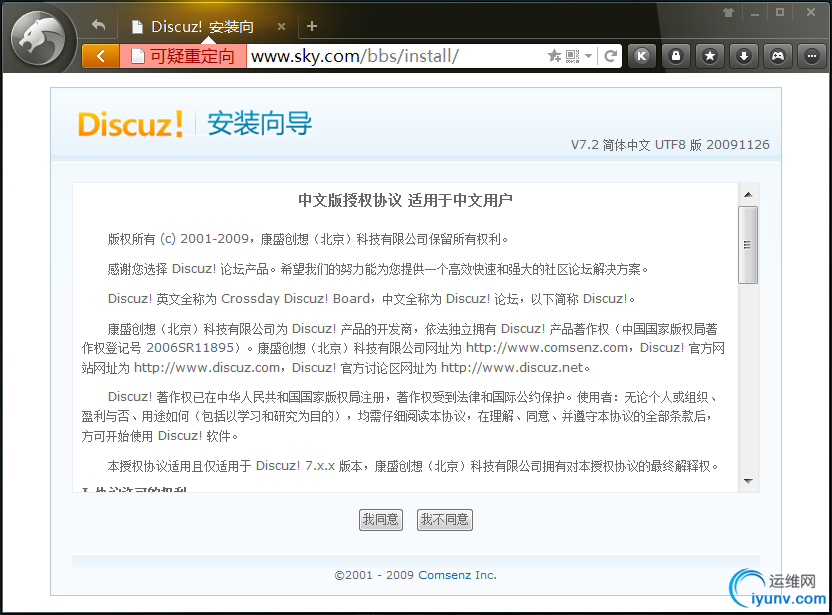Viewport: 832px width, 615px height.
Task: Click the 安装向导 title text
Action: 259,124
